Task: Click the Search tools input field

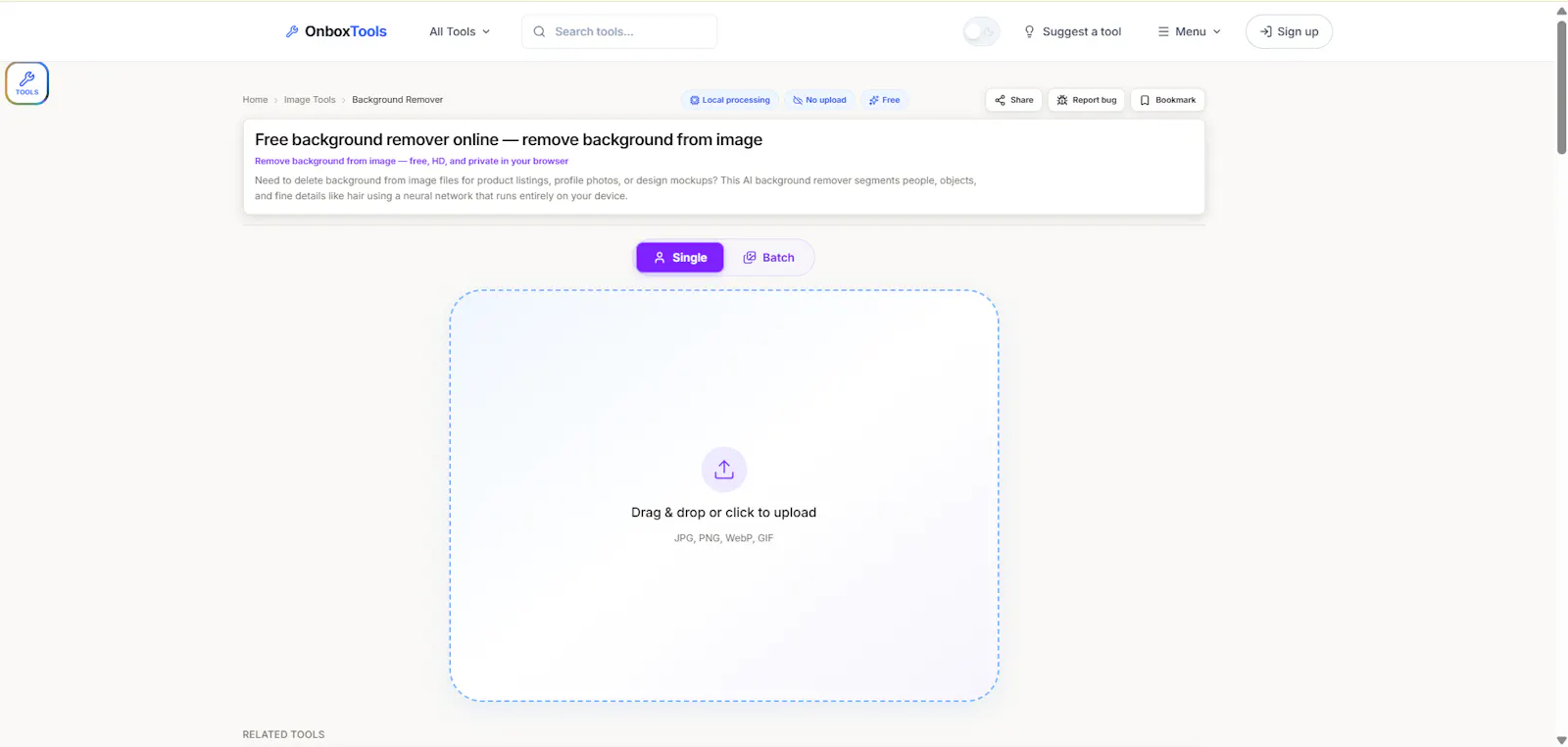Action: (x=619, y=31)
